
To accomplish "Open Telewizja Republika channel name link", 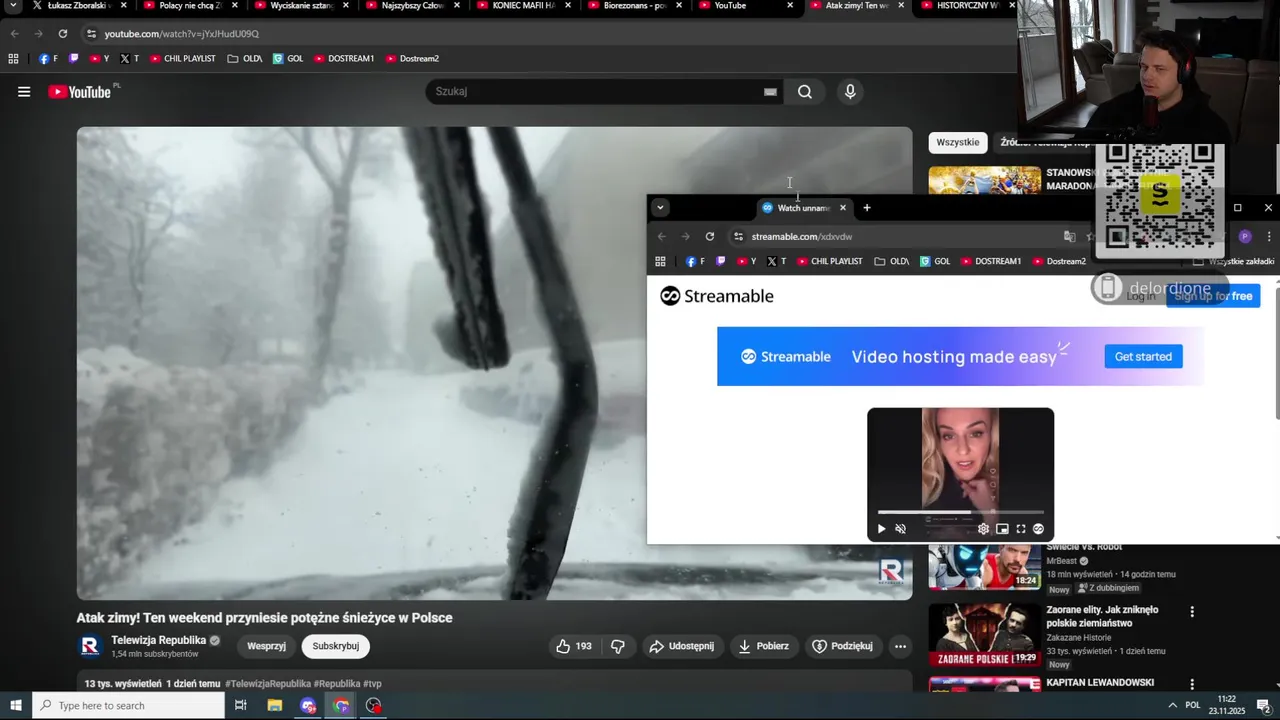I will [x=159, y=640].
